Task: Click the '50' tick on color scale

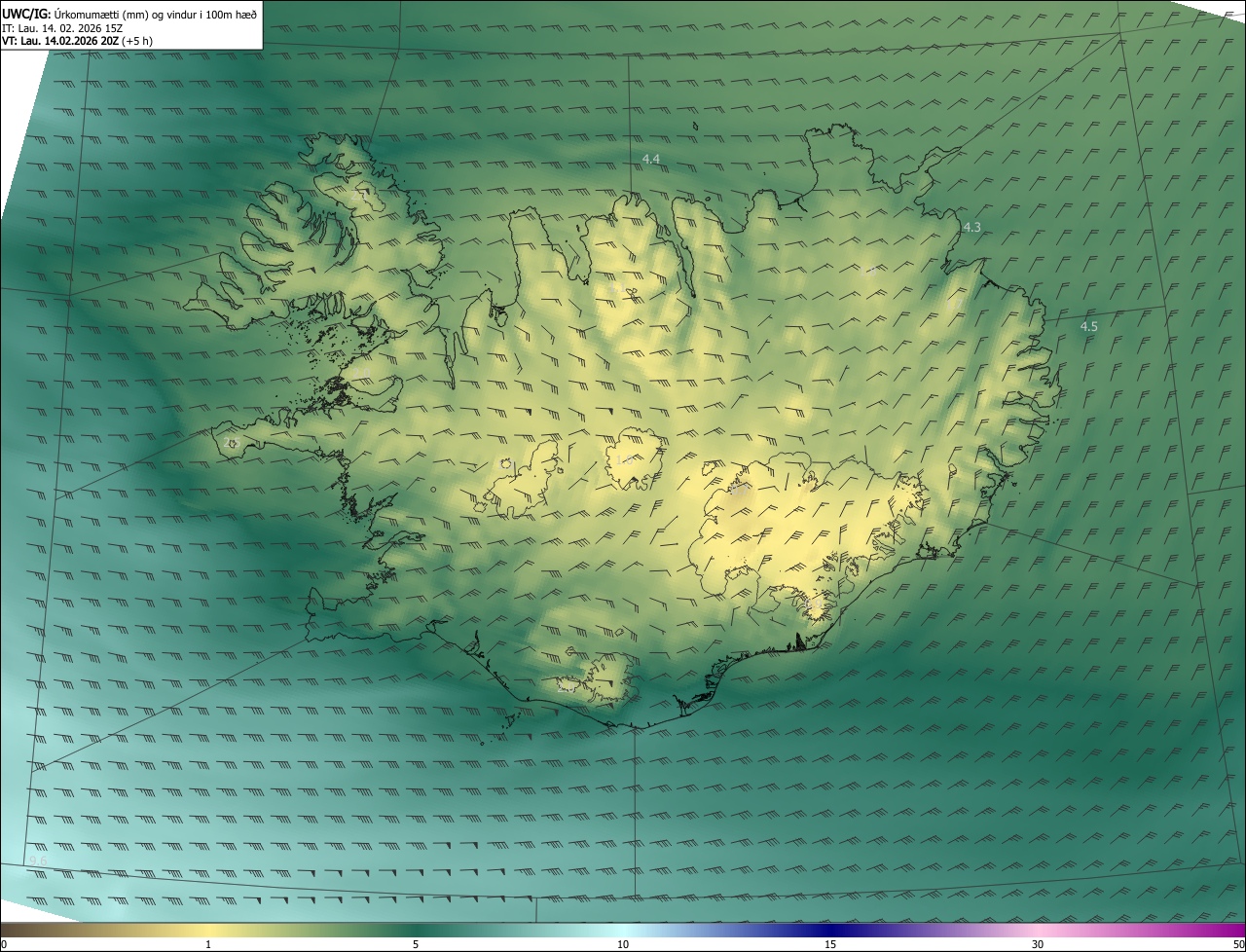Action: tap(1238, 944)
